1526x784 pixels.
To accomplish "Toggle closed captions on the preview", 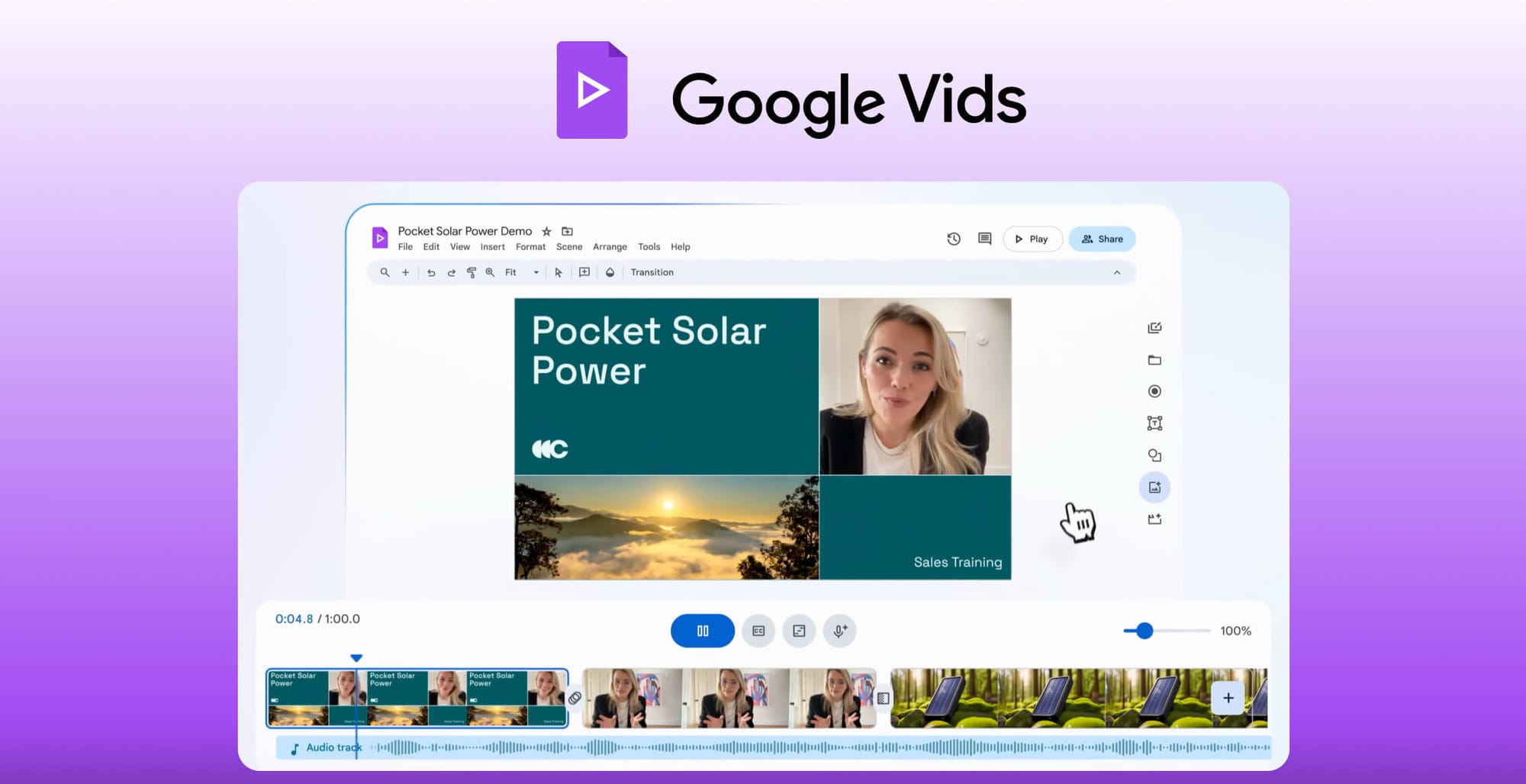I will 758,631.
